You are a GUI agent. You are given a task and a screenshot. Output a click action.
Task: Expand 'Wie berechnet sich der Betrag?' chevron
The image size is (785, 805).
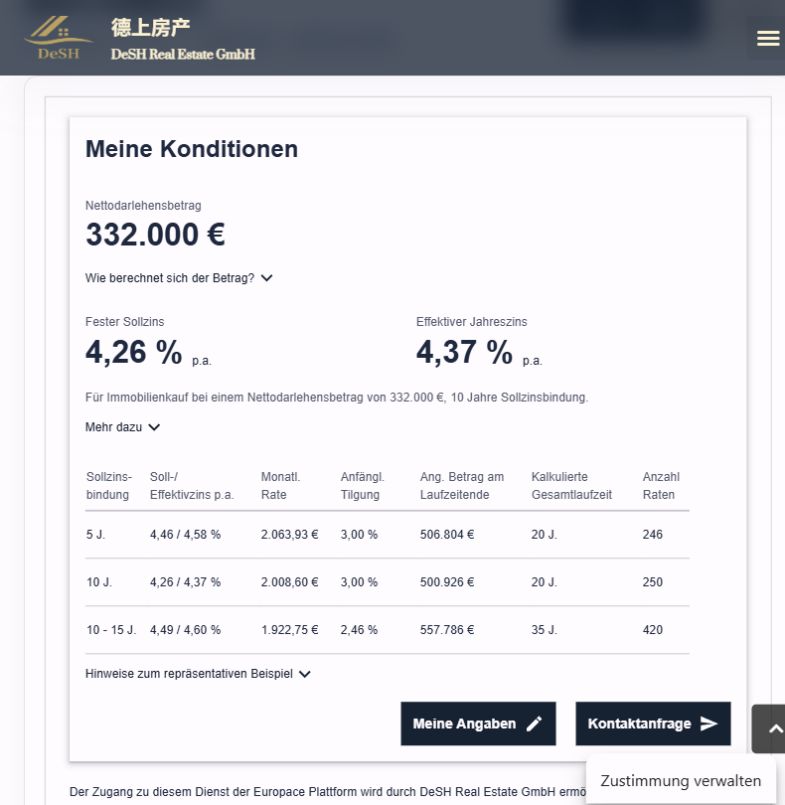click(x=266, y=278)
